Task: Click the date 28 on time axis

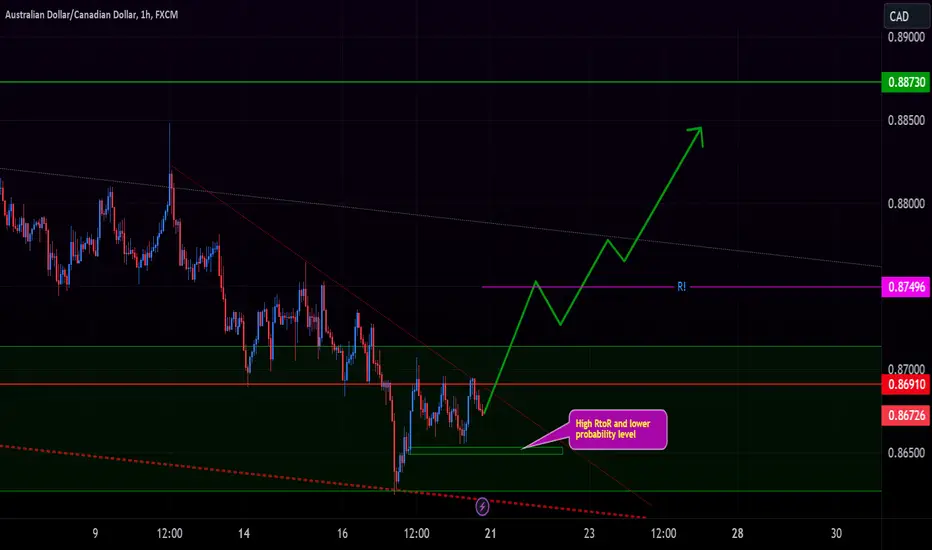Action: pyautogui.click(x=737, y=533)
